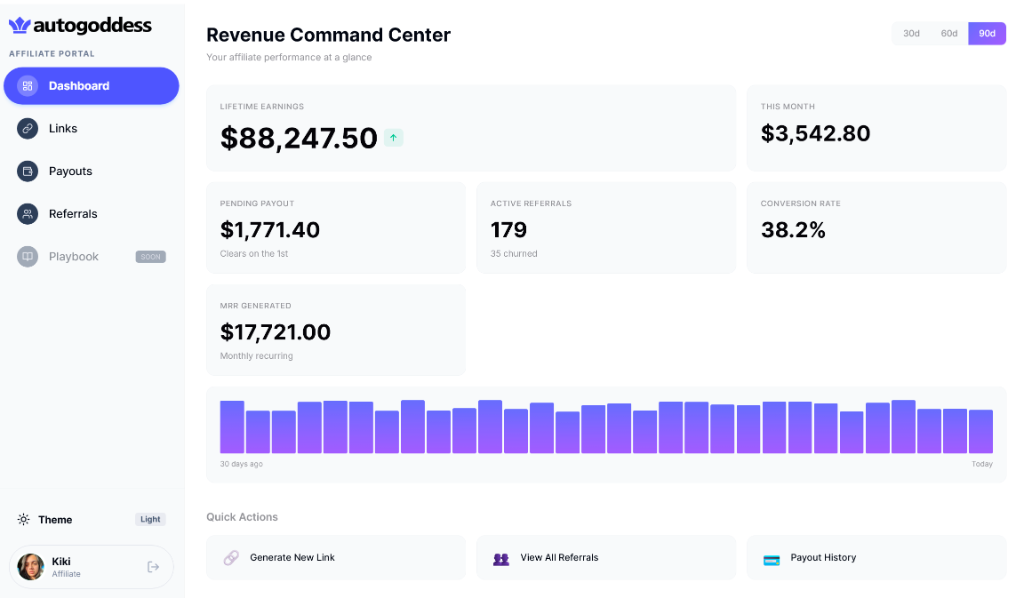The width and height of the screenshot is (1024, 598).
Task: Click the sun Theme icon
Action: [x=24, y=520]
